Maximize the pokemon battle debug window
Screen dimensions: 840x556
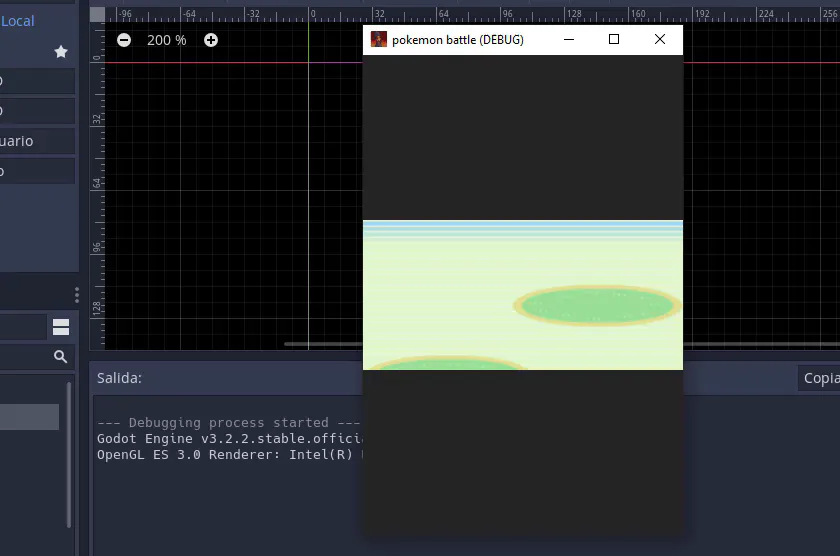pyautogui.click(x=614, y=40)
